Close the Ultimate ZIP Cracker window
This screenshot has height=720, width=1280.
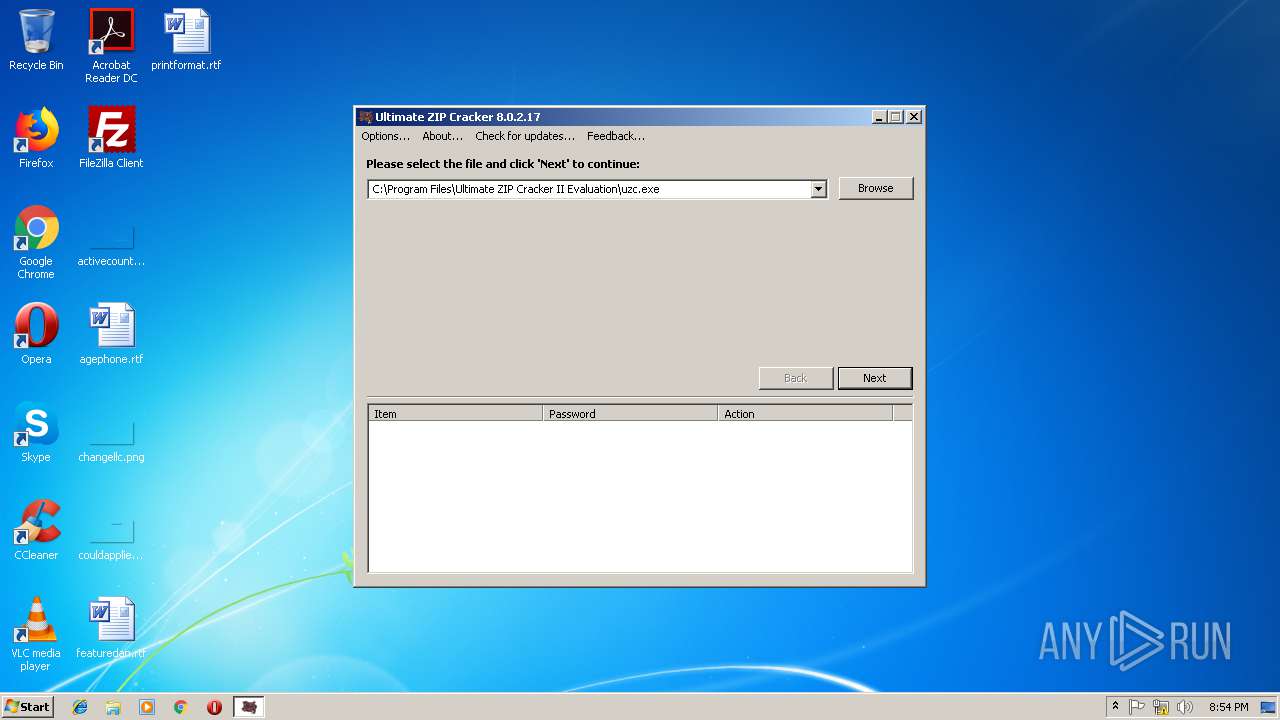tap(913, 117)
